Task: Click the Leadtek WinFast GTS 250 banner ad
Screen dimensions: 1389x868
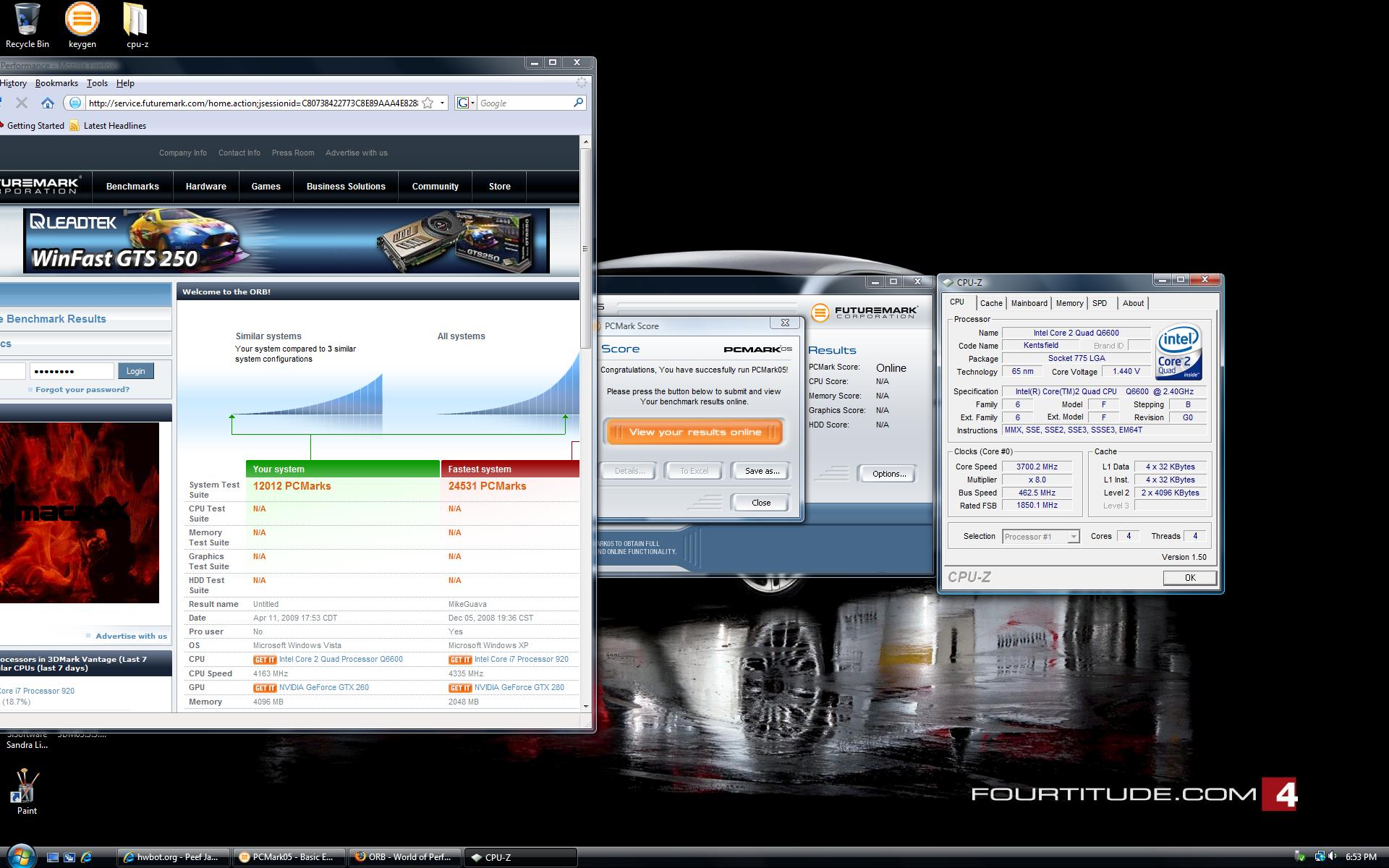Action: point(286,241)
